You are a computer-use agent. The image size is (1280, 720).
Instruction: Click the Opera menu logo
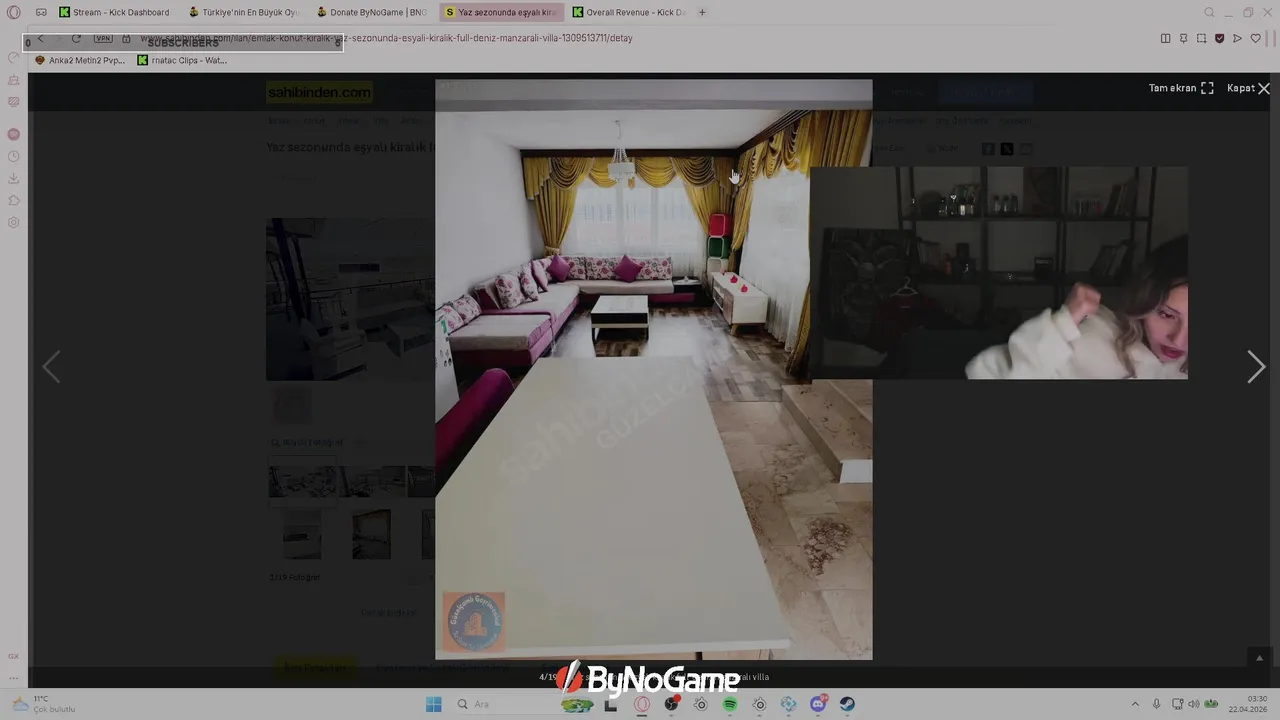[x=13, y=12]
